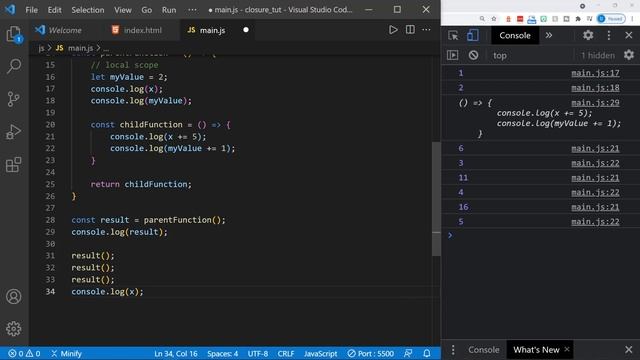Open the View menu
This screenshot has height=360, width=640.
pos(122,10)
